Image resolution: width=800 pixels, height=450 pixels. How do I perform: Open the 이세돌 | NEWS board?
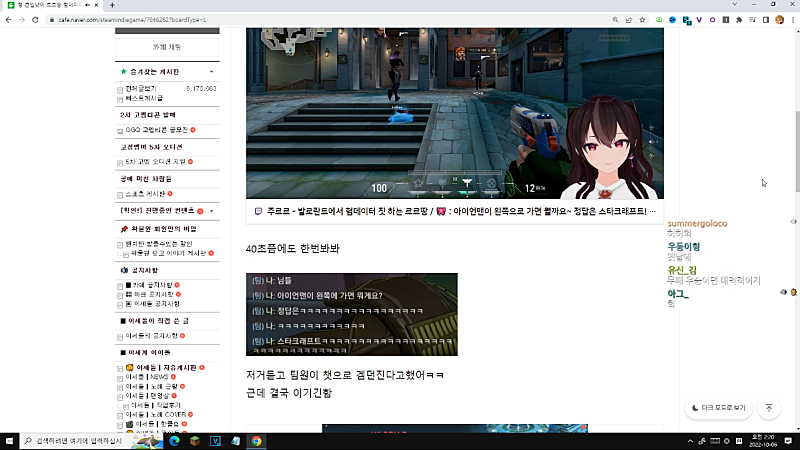pyautogui.click(x=147, y=377)
